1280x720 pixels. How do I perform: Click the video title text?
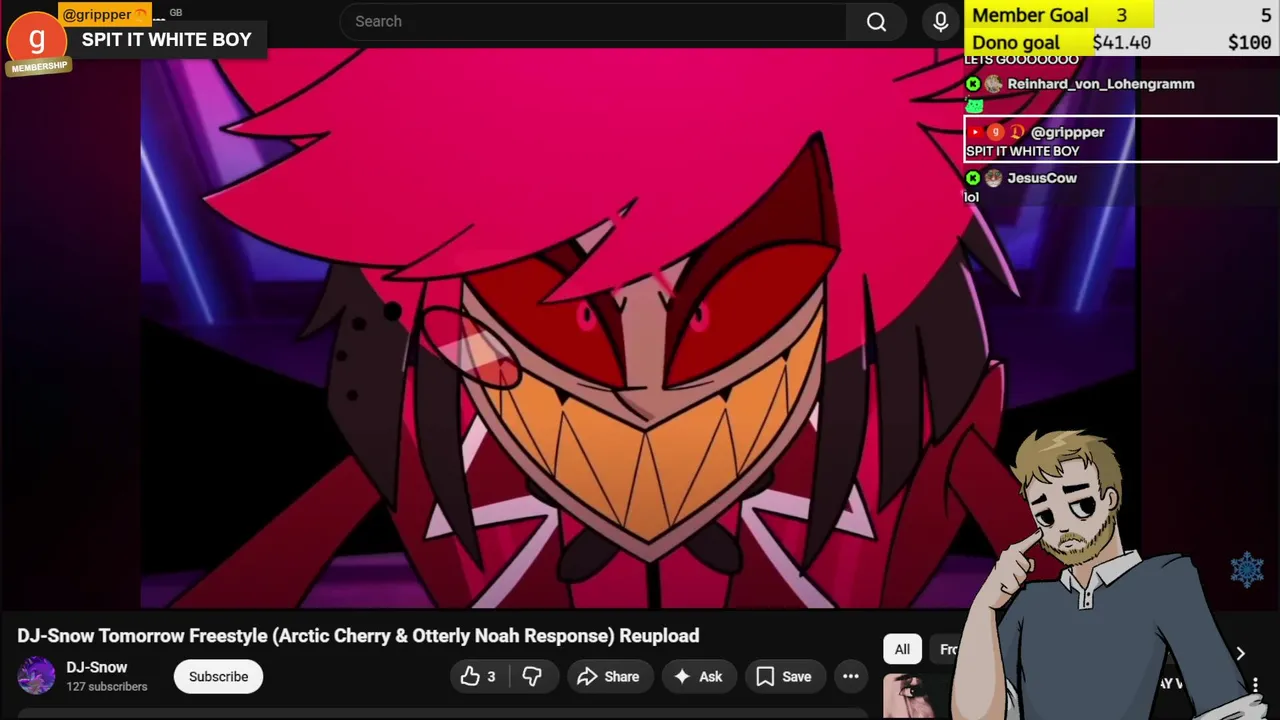point(358,636)
